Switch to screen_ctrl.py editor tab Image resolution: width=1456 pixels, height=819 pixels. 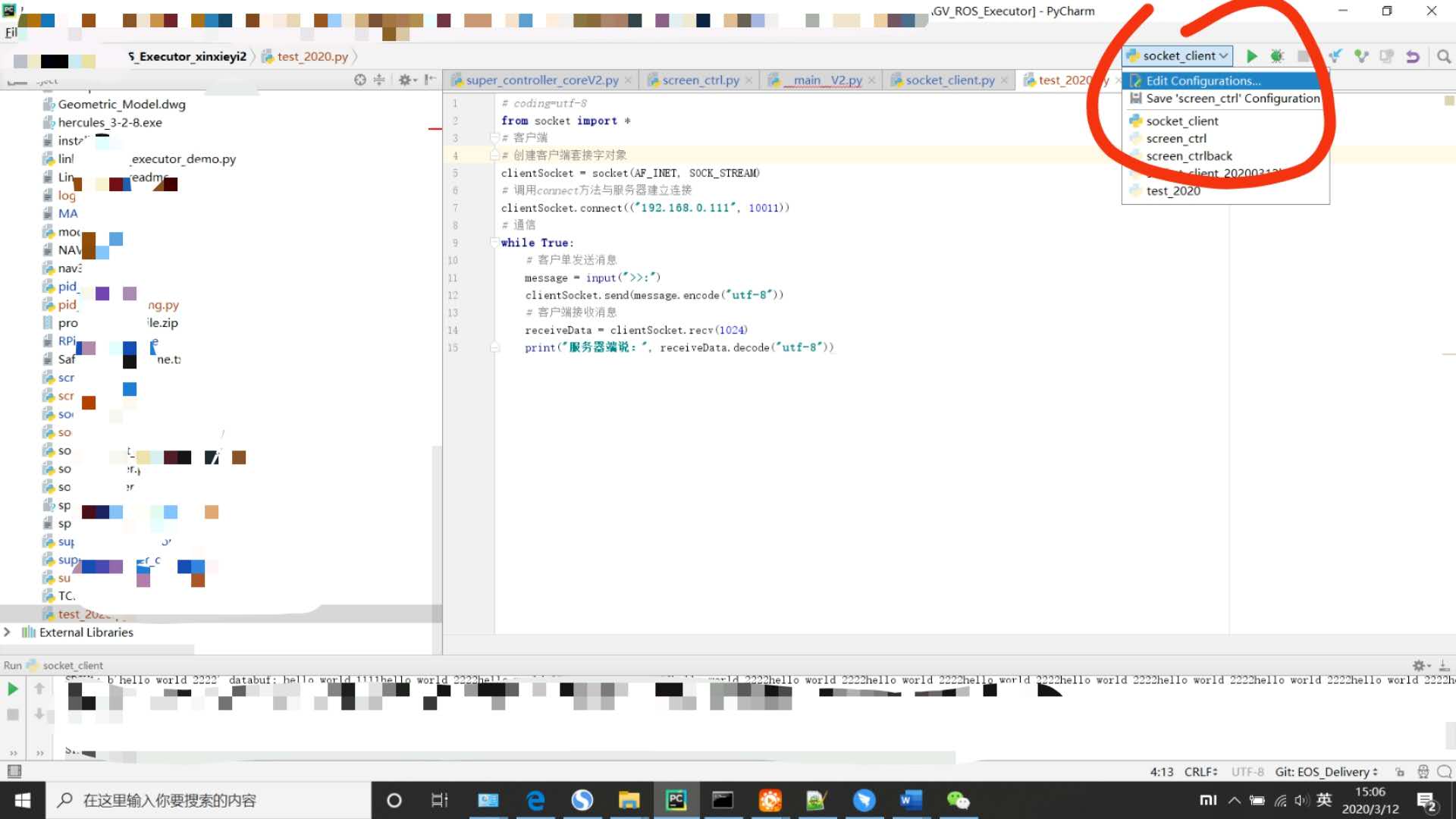pos(700,80)
